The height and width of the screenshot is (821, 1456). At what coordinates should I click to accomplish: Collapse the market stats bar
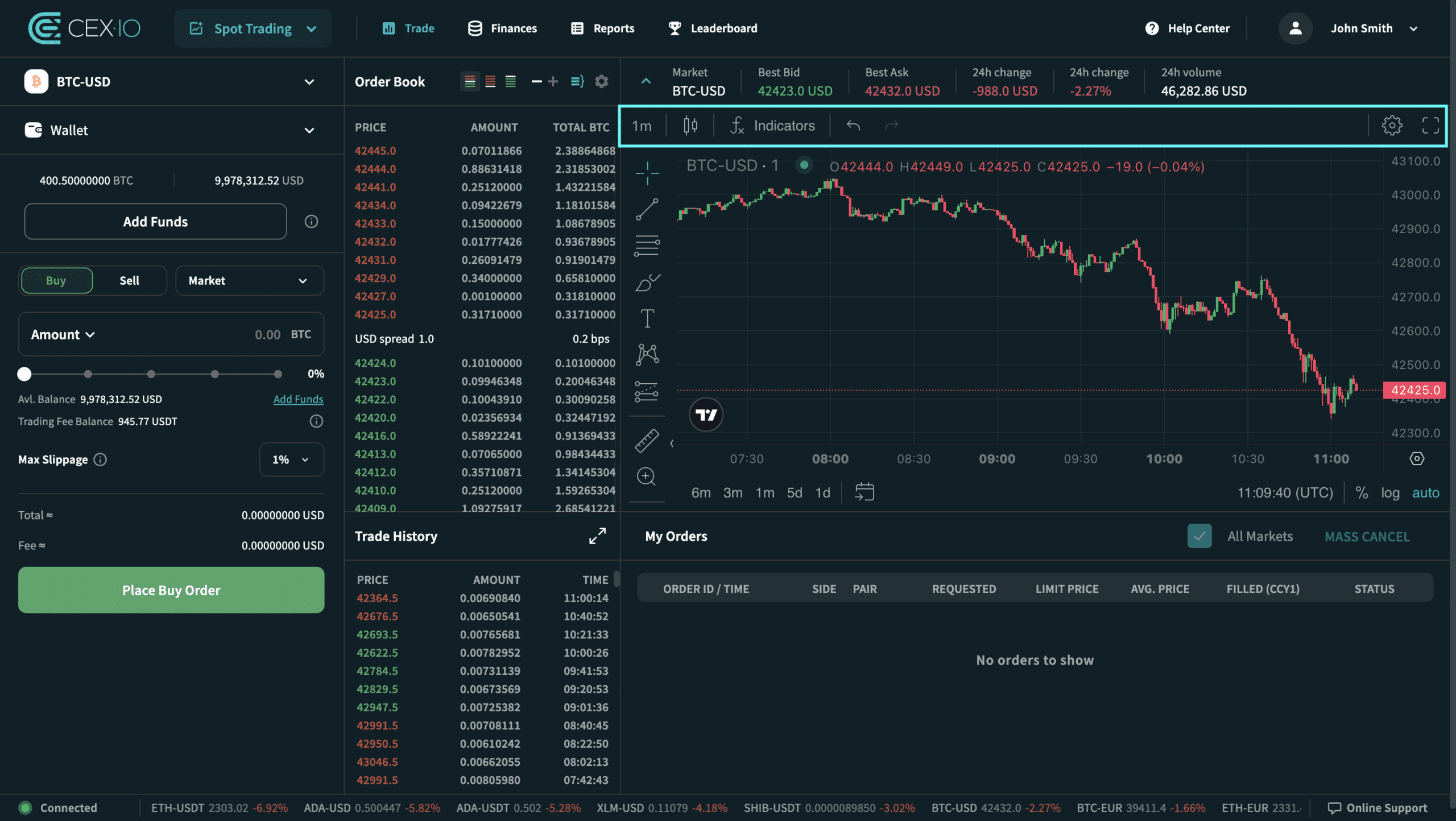pyautogui.click(x=646, y=81)
